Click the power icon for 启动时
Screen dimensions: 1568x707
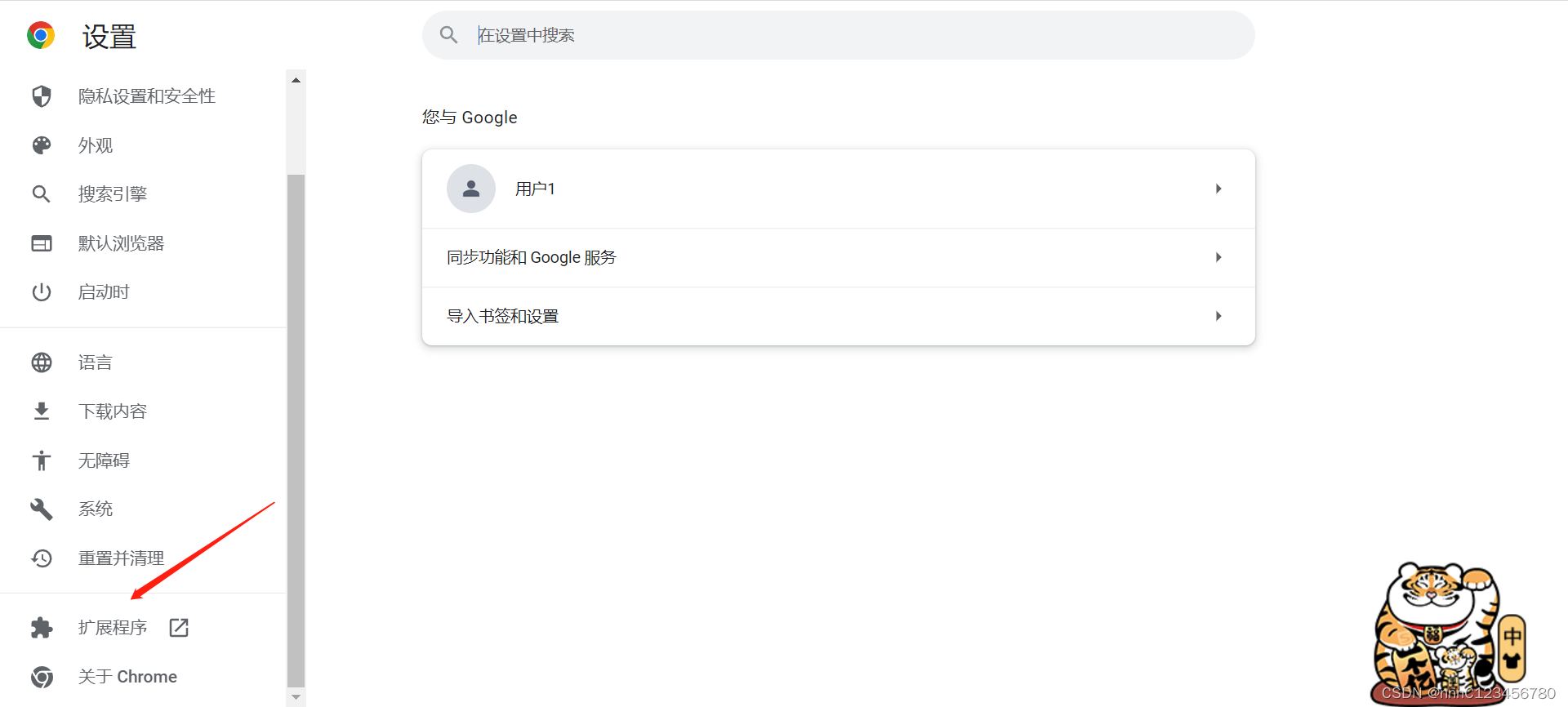pos(42,292)
